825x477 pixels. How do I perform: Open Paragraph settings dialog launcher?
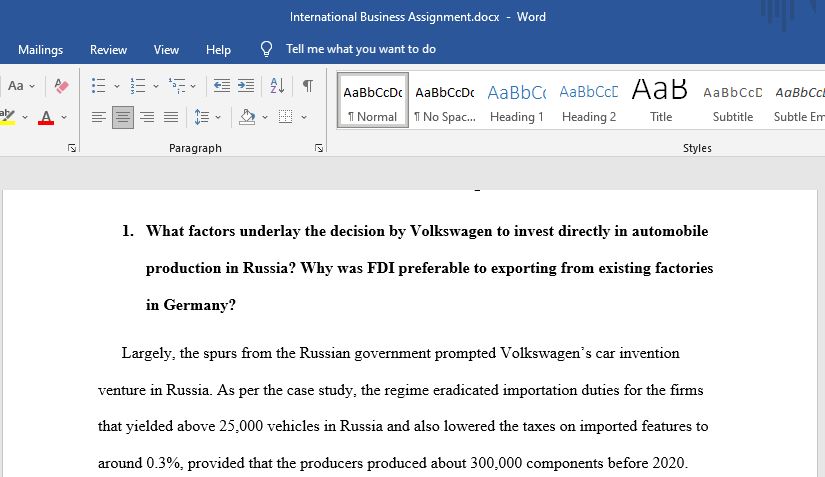coord(319,148)
